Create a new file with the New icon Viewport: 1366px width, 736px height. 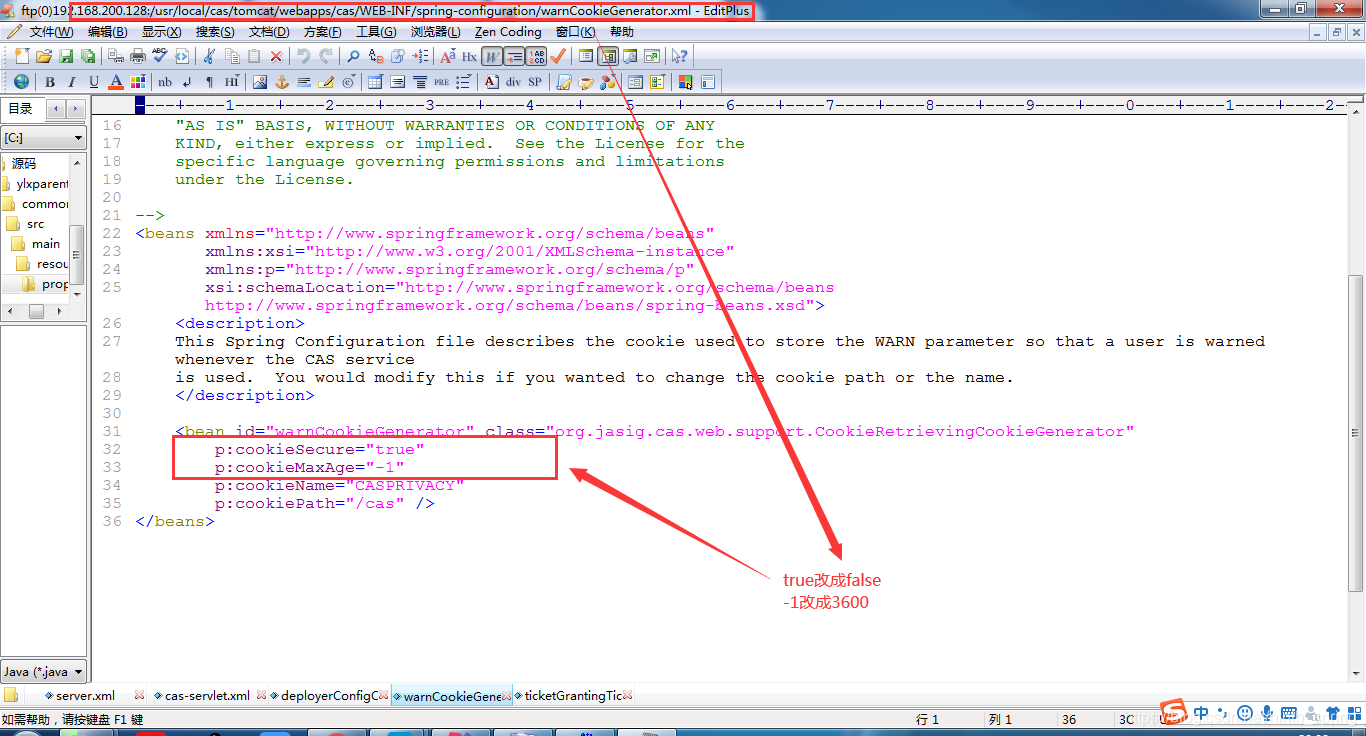(21, 56)
